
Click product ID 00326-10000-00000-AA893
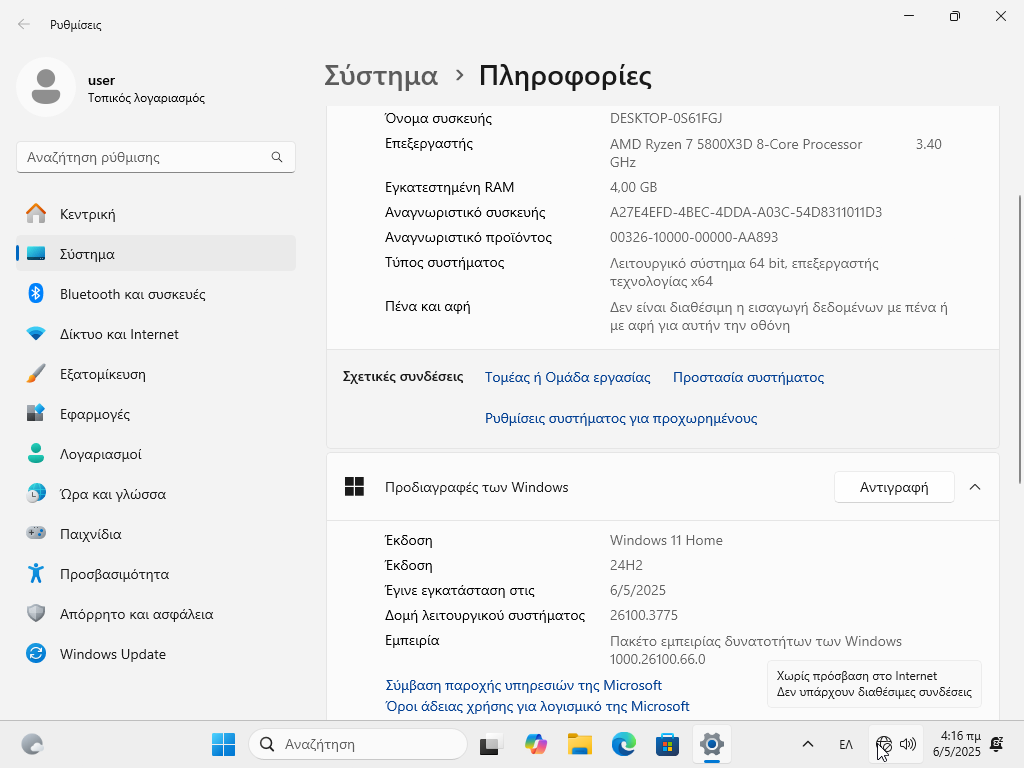coord(694,237)
